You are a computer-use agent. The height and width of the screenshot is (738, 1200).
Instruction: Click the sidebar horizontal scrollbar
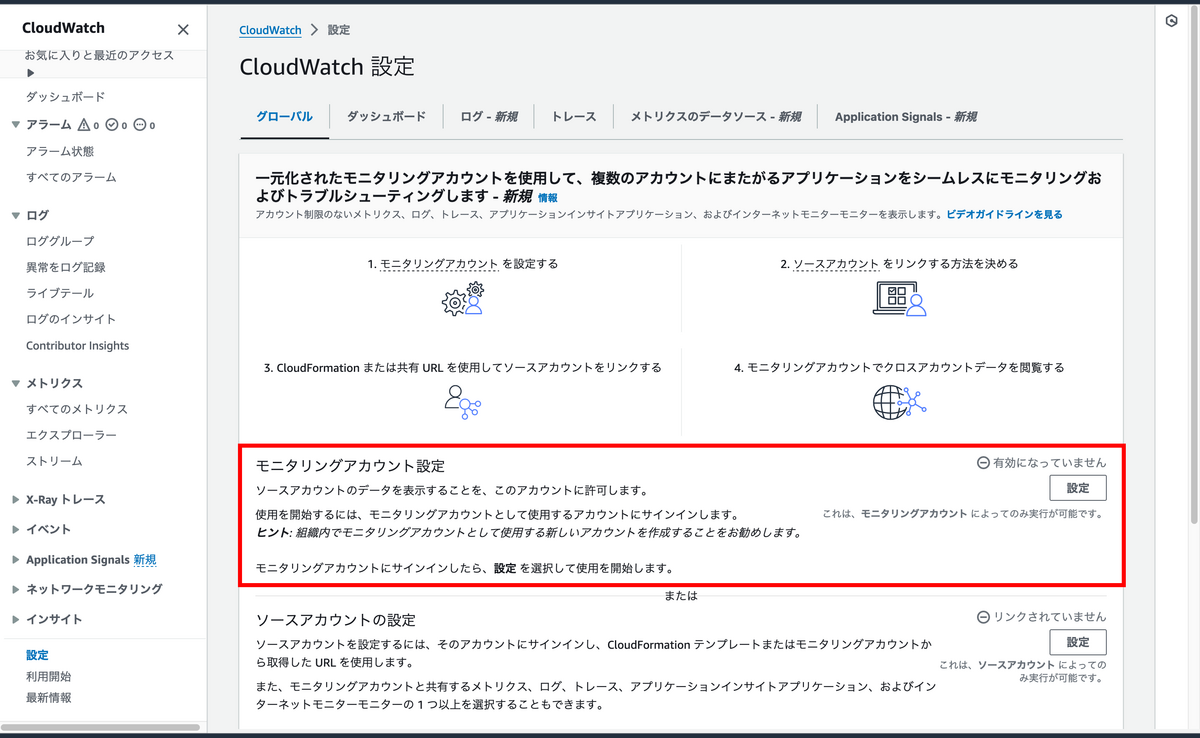point(100,727)
